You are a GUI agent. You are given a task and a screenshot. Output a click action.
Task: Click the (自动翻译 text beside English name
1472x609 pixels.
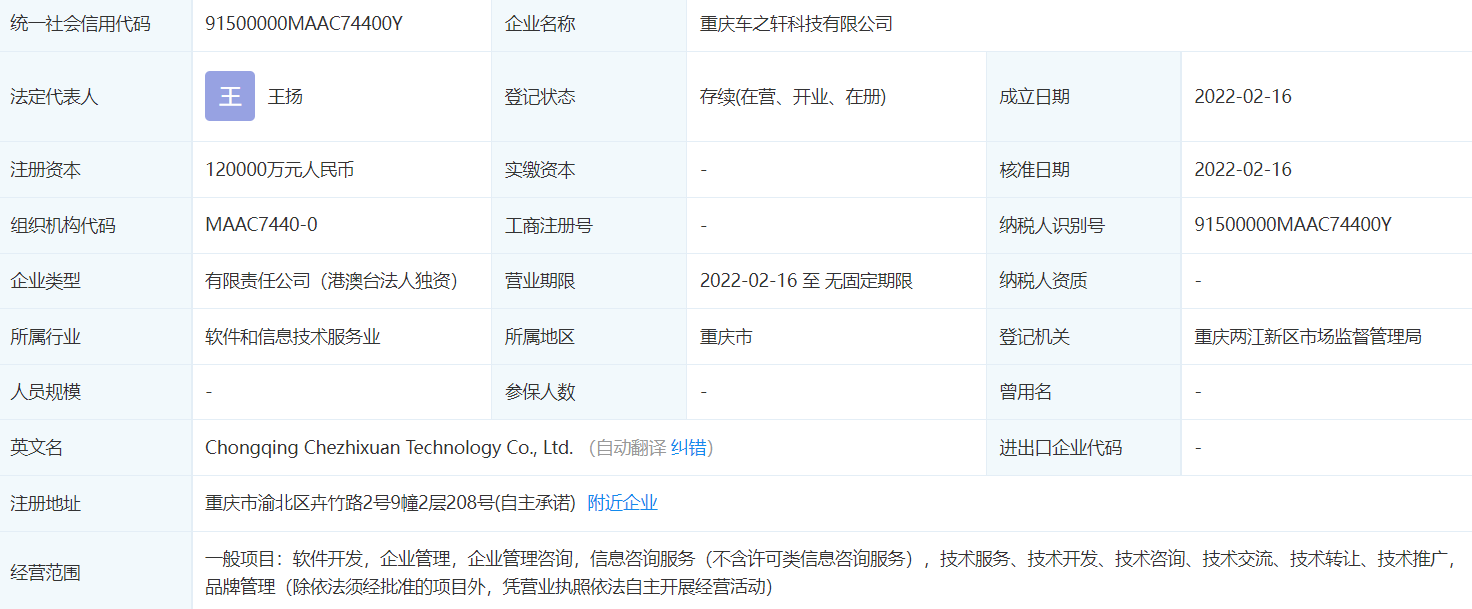coord(626,448)
